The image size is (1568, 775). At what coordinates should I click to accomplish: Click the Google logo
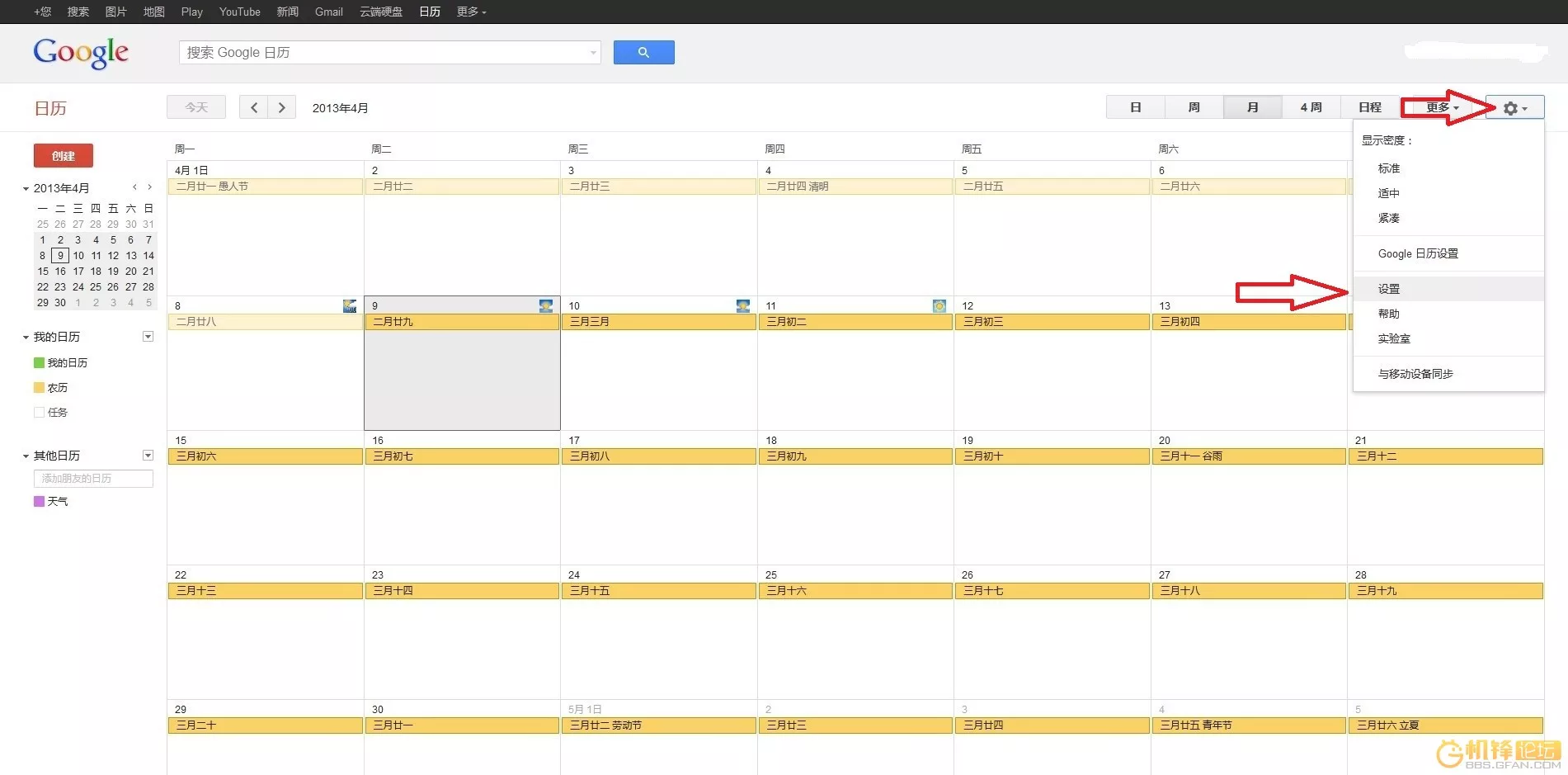pyautogui.click(x=81, y=52)
